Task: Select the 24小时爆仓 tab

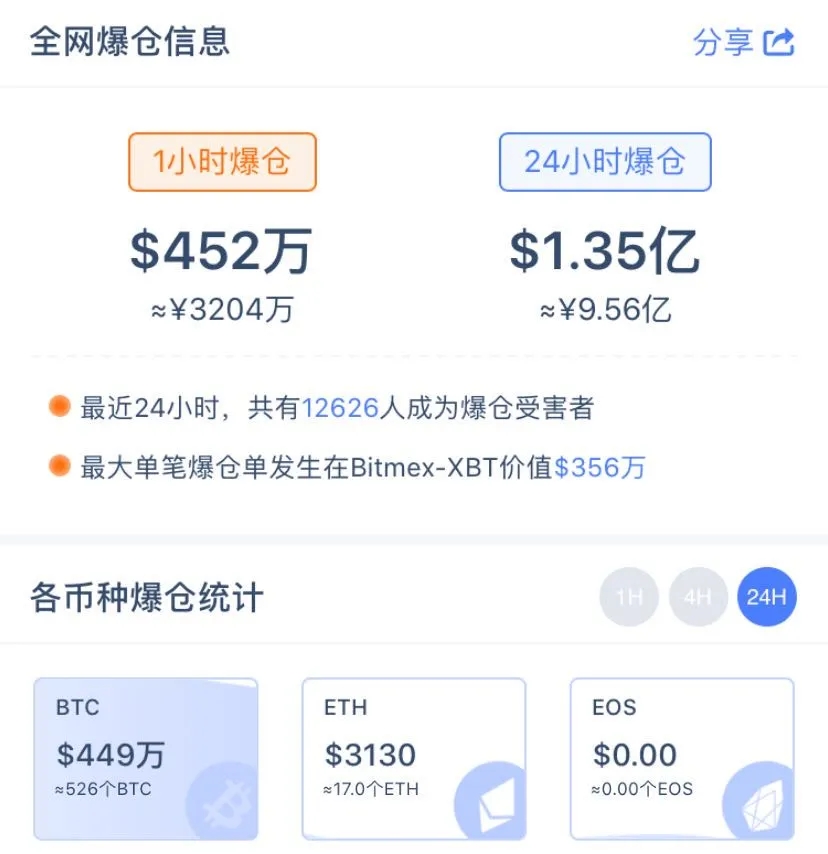Action: coord(605,162)
